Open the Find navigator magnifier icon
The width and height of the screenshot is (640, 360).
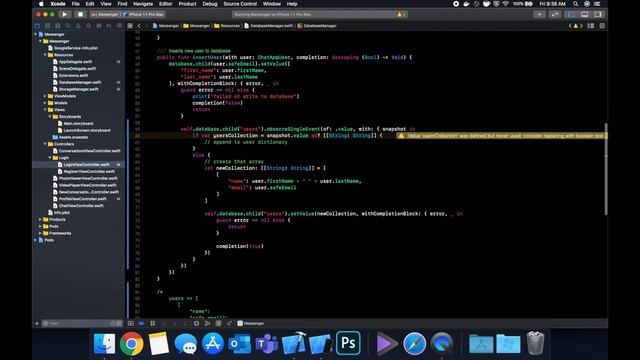click(x=68, y=26)
